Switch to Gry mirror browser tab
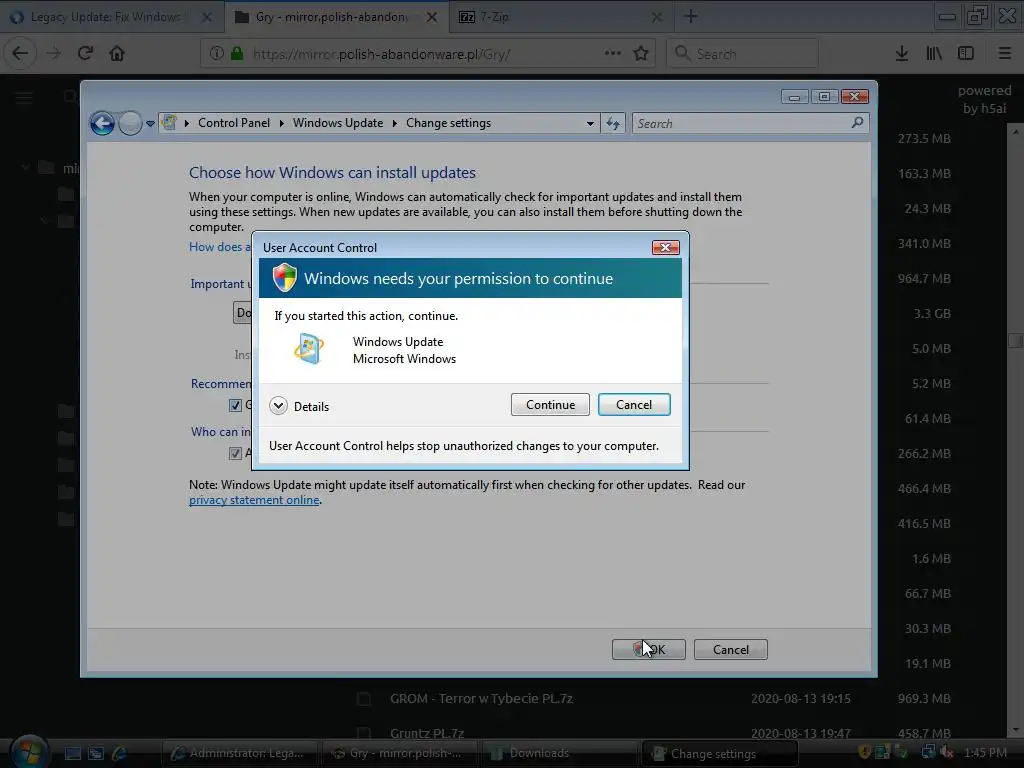 336,17
